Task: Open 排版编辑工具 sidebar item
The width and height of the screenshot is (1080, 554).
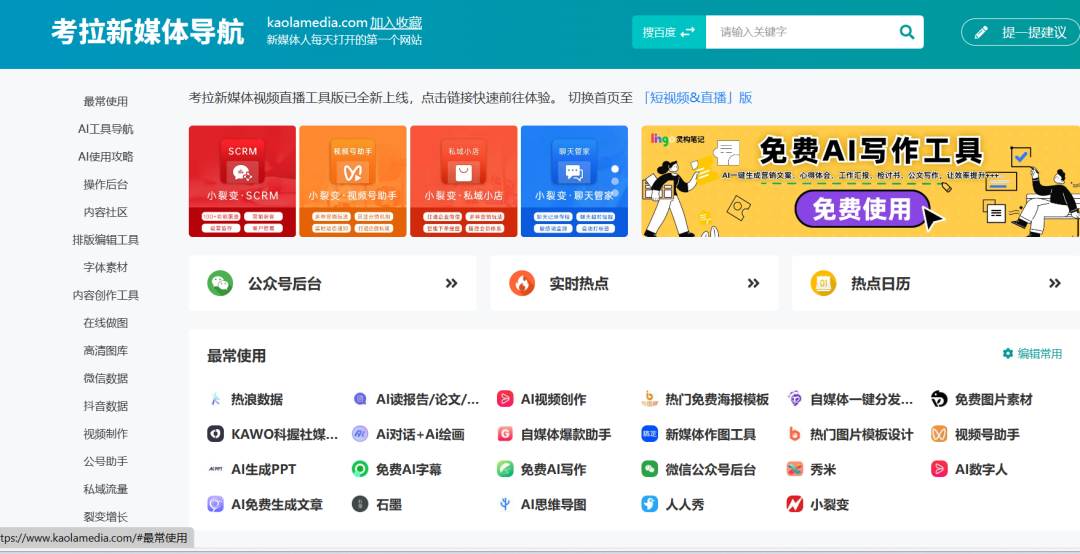Action: (105, 240)
